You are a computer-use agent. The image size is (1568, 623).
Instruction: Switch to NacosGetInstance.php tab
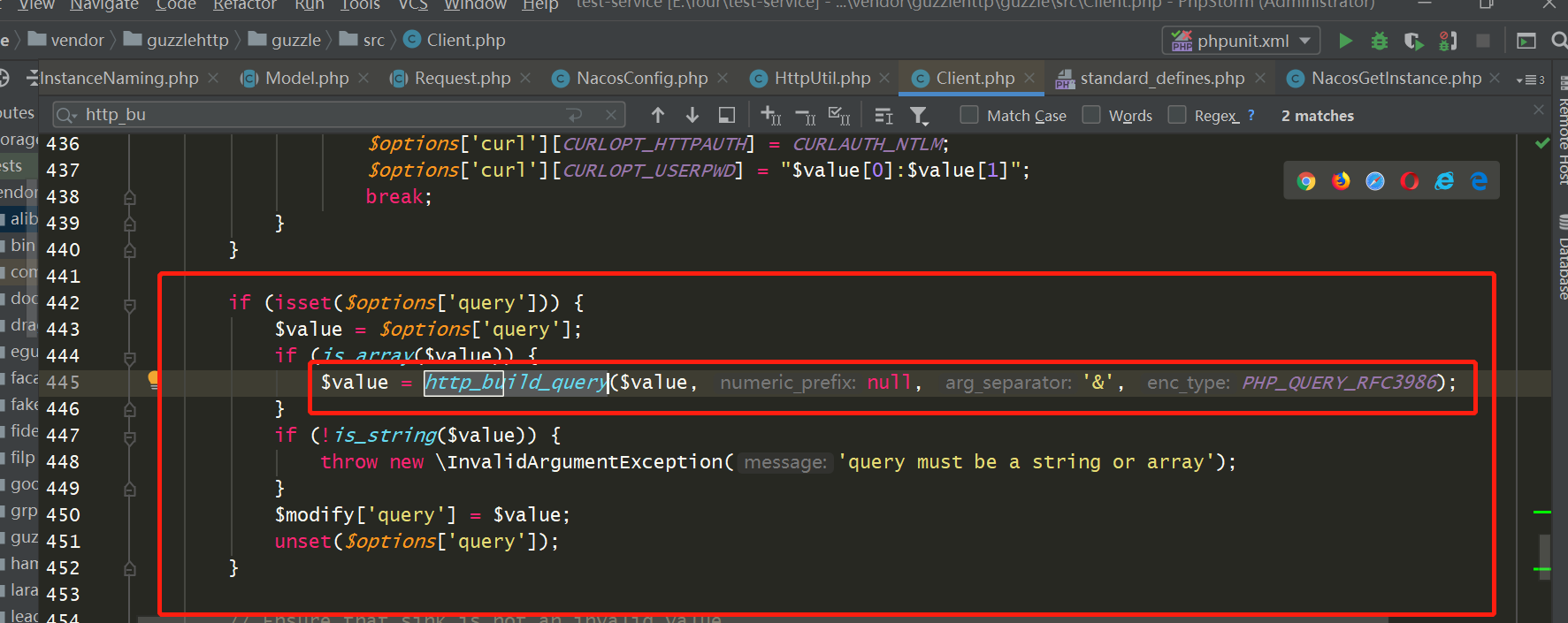(x=1396, y=78)
